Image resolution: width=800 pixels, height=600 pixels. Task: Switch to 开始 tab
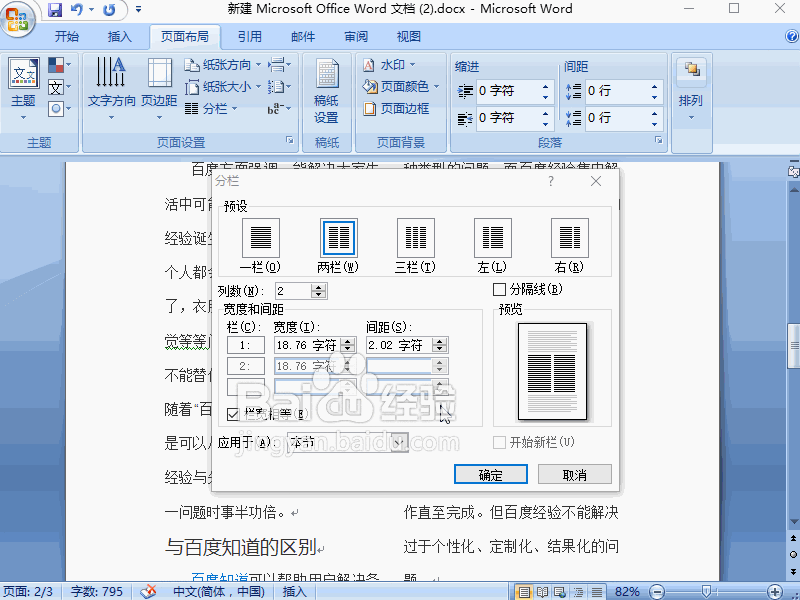67,37
